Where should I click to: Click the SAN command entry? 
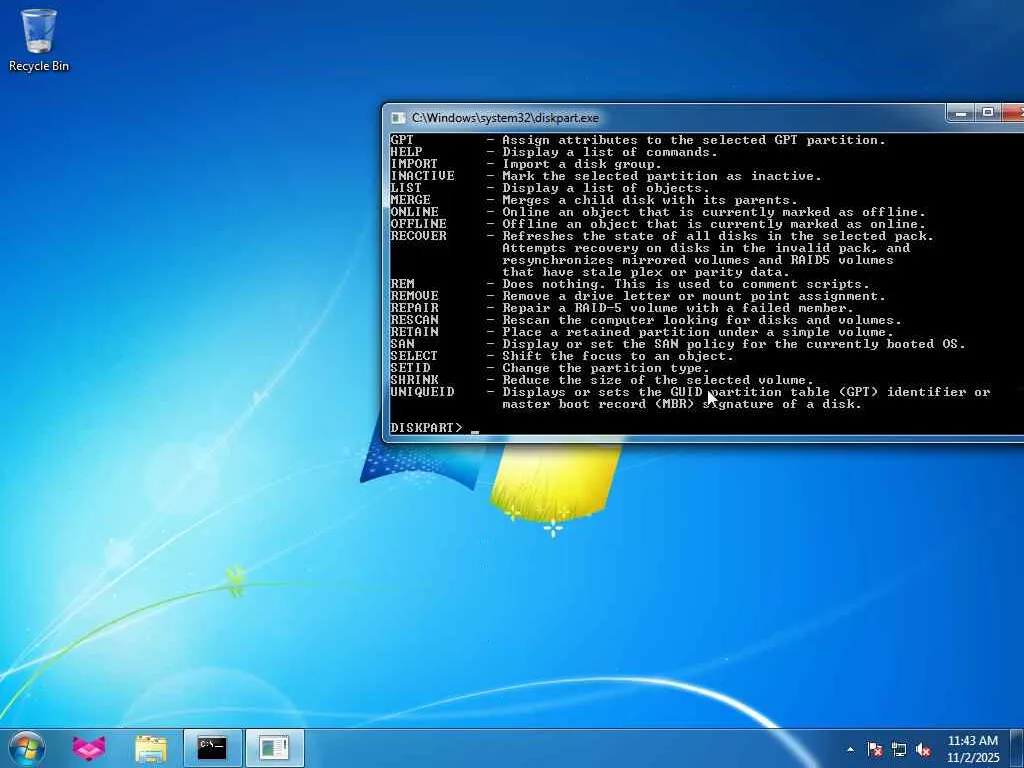click(677, 344)
